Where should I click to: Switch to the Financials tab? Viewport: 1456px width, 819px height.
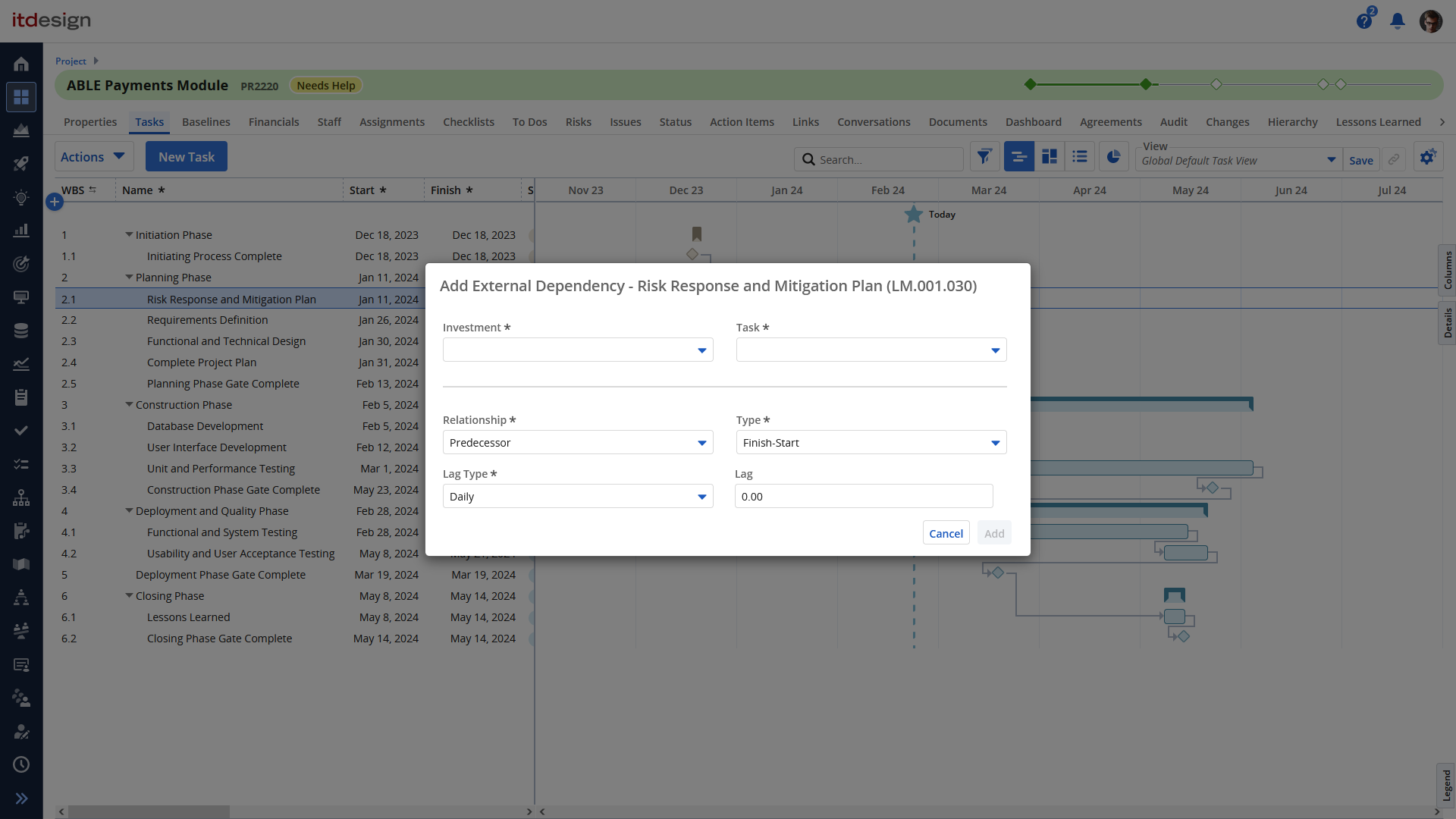point(274,122)
